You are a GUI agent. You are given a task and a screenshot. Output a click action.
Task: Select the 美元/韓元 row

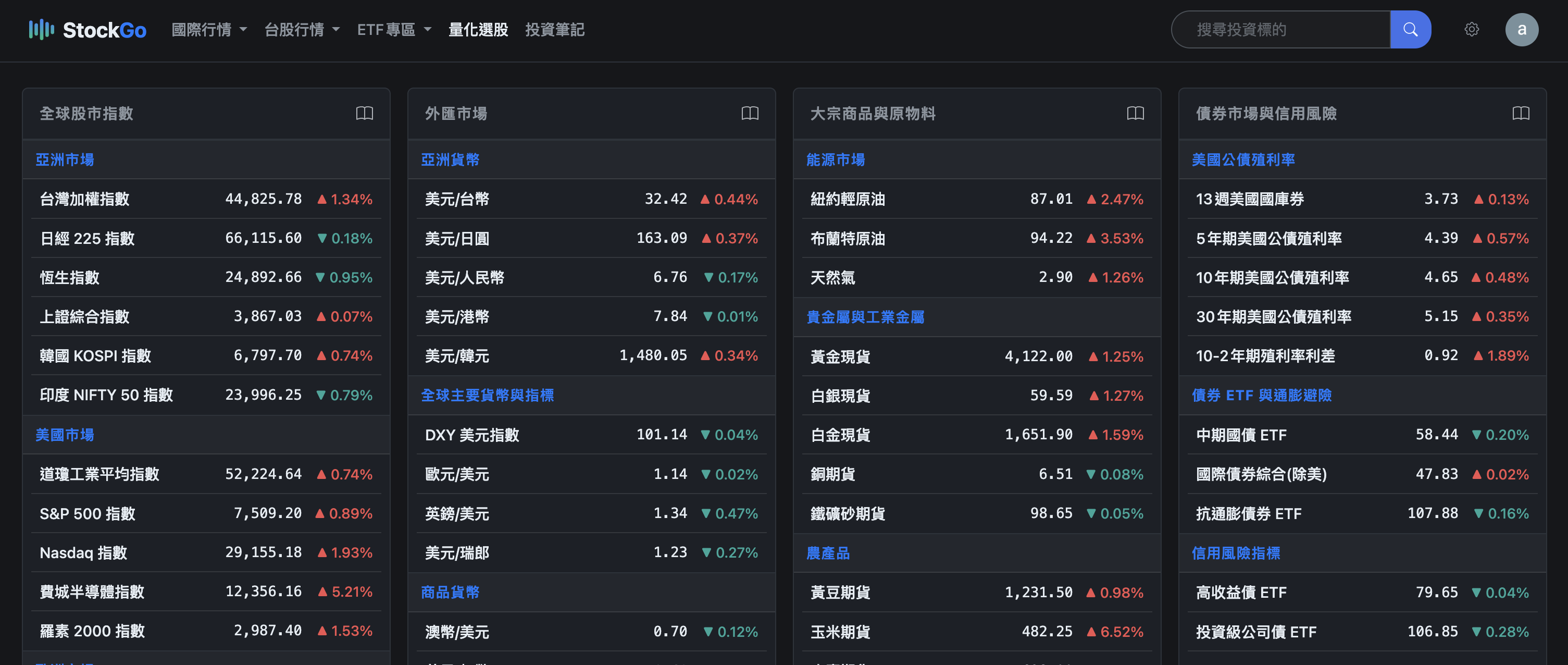coord(592,355)
